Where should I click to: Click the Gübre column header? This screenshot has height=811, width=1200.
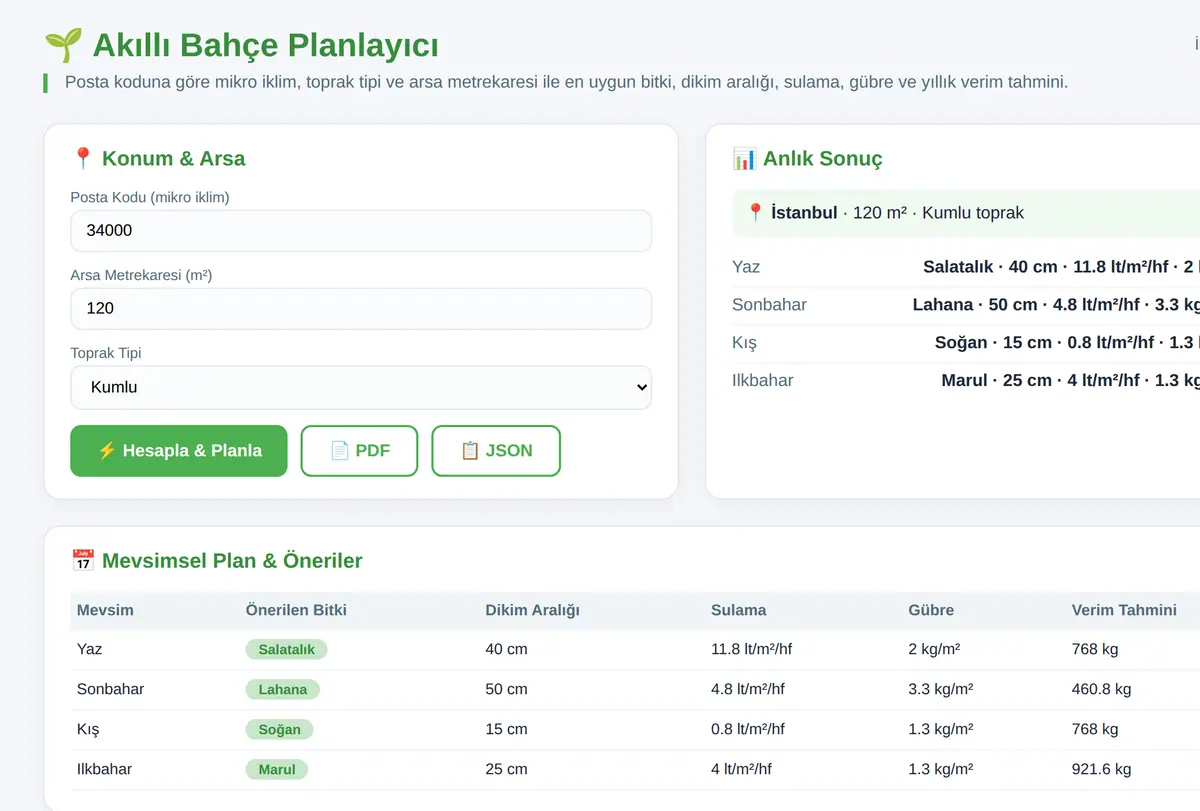931,610
